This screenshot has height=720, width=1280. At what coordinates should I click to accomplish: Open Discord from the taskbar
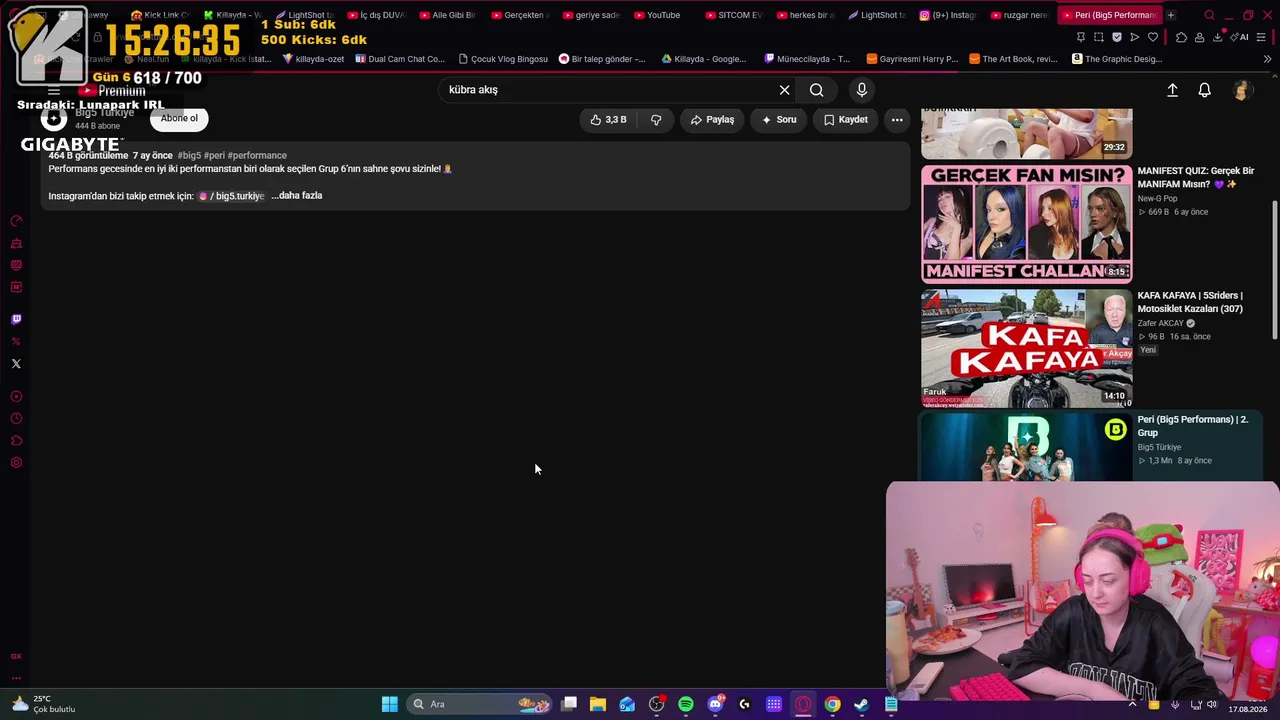[715, 704]
